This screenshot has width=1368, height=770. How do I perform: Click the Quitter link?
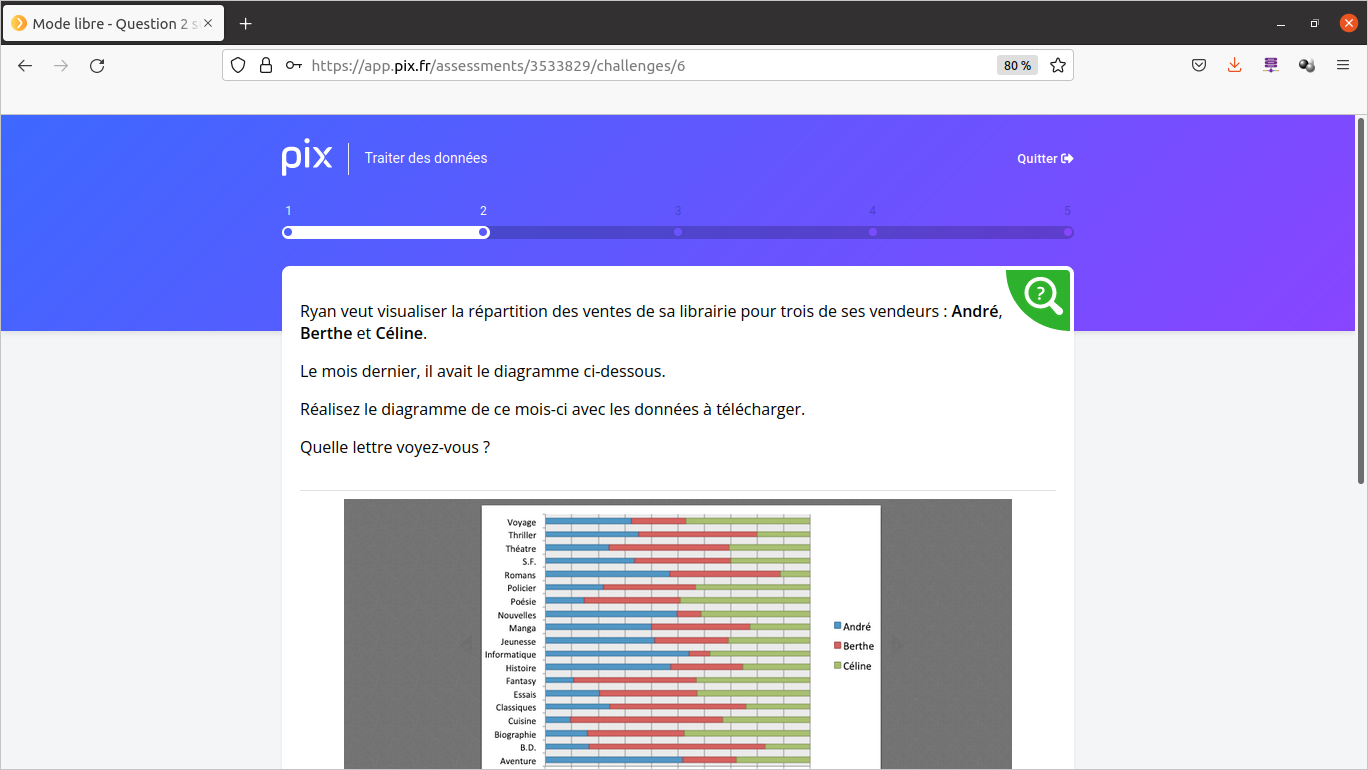tap(1045, 159)
